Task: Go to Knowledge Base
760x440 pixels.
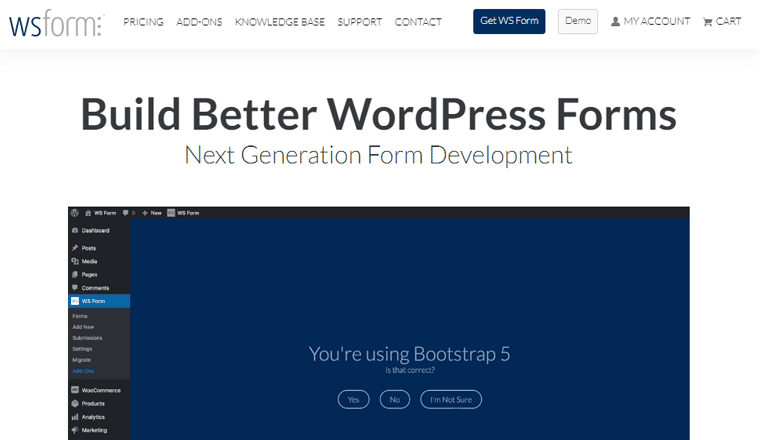Action: pos(280,22)
